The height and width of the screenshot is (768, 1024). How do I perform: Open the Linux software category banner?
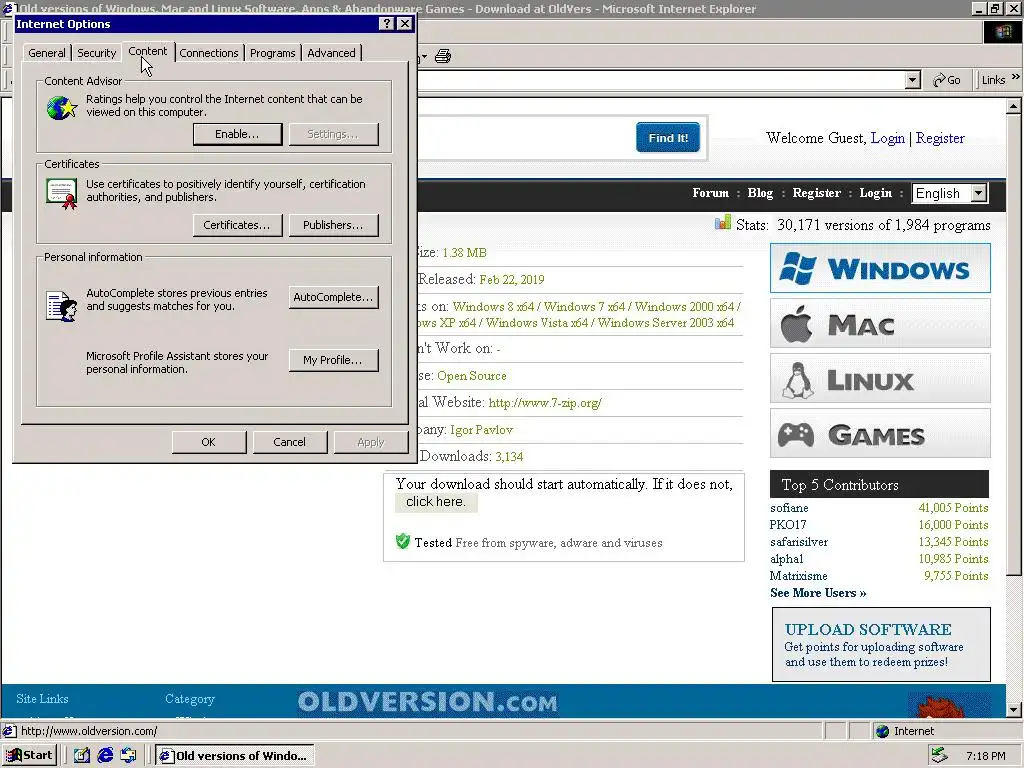(880, 378)
